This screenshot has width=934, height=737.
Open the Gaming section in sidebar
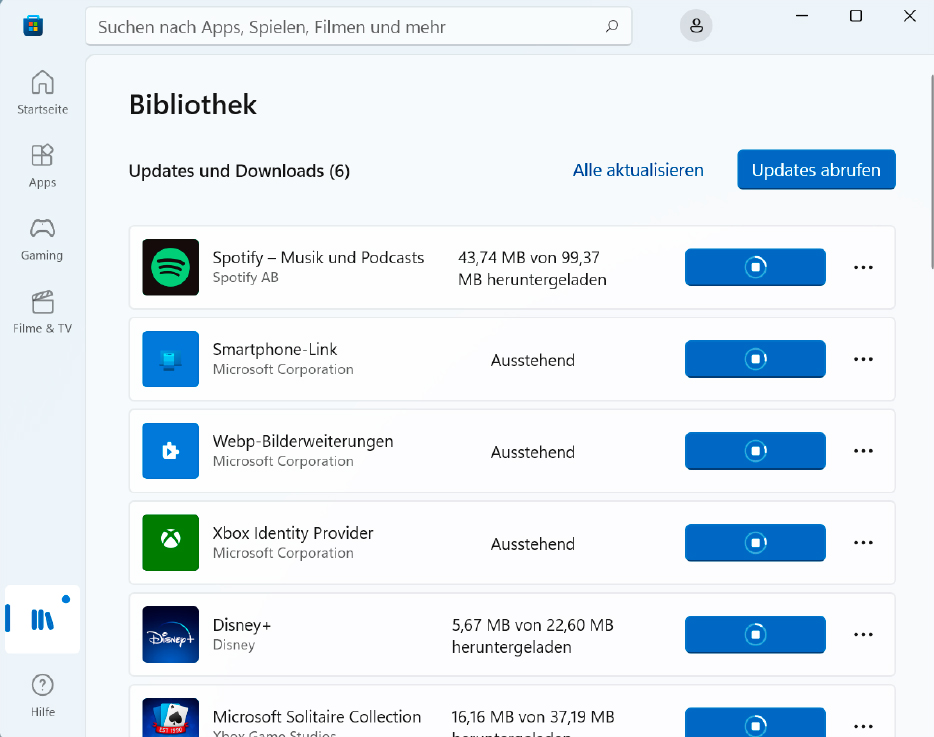(42, 239)
